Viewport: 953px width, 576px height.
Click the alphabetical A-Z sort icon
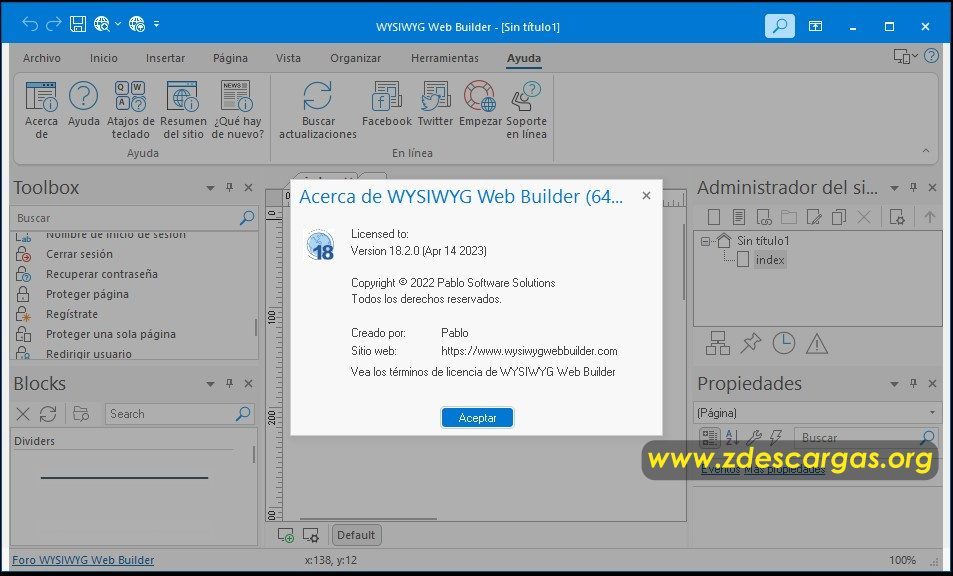click(x=732, y=437)
